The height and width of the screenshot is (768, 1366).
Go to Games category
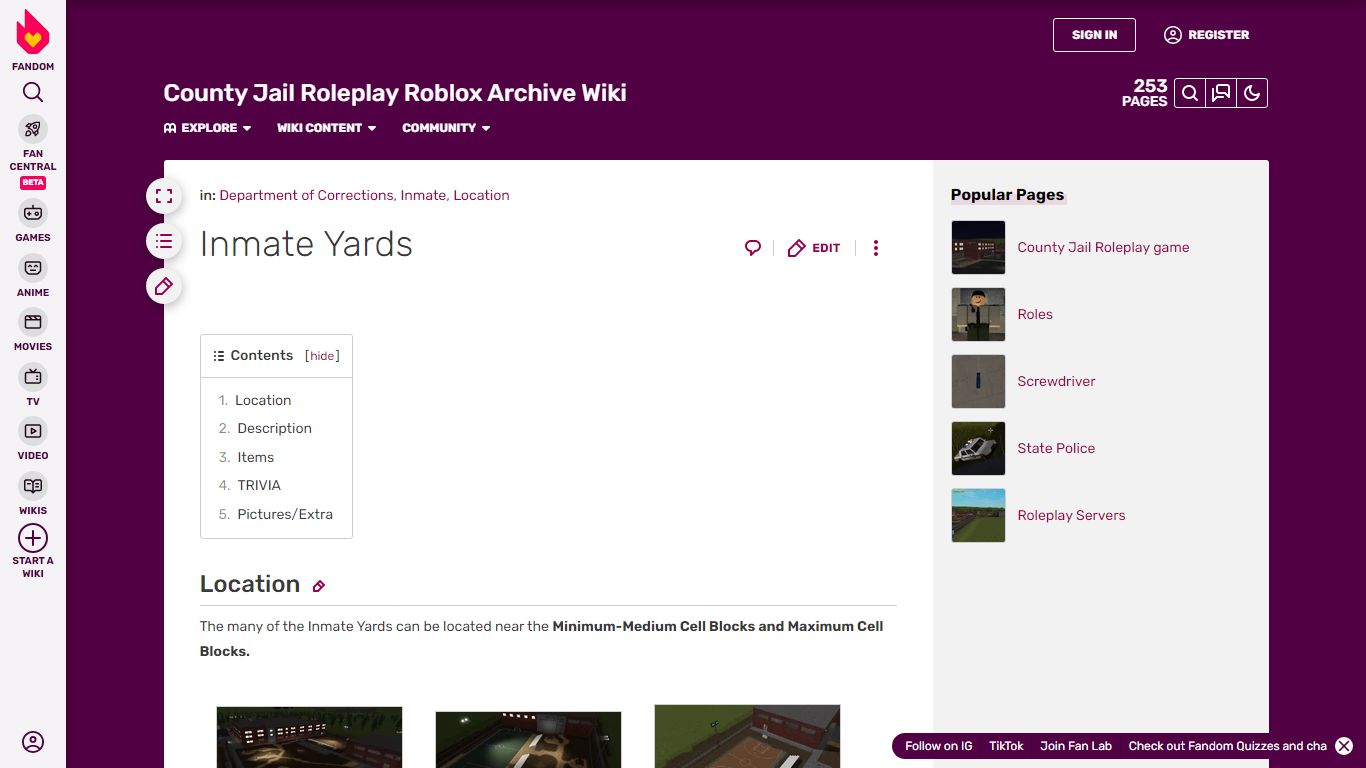click(x=33, y=221)
